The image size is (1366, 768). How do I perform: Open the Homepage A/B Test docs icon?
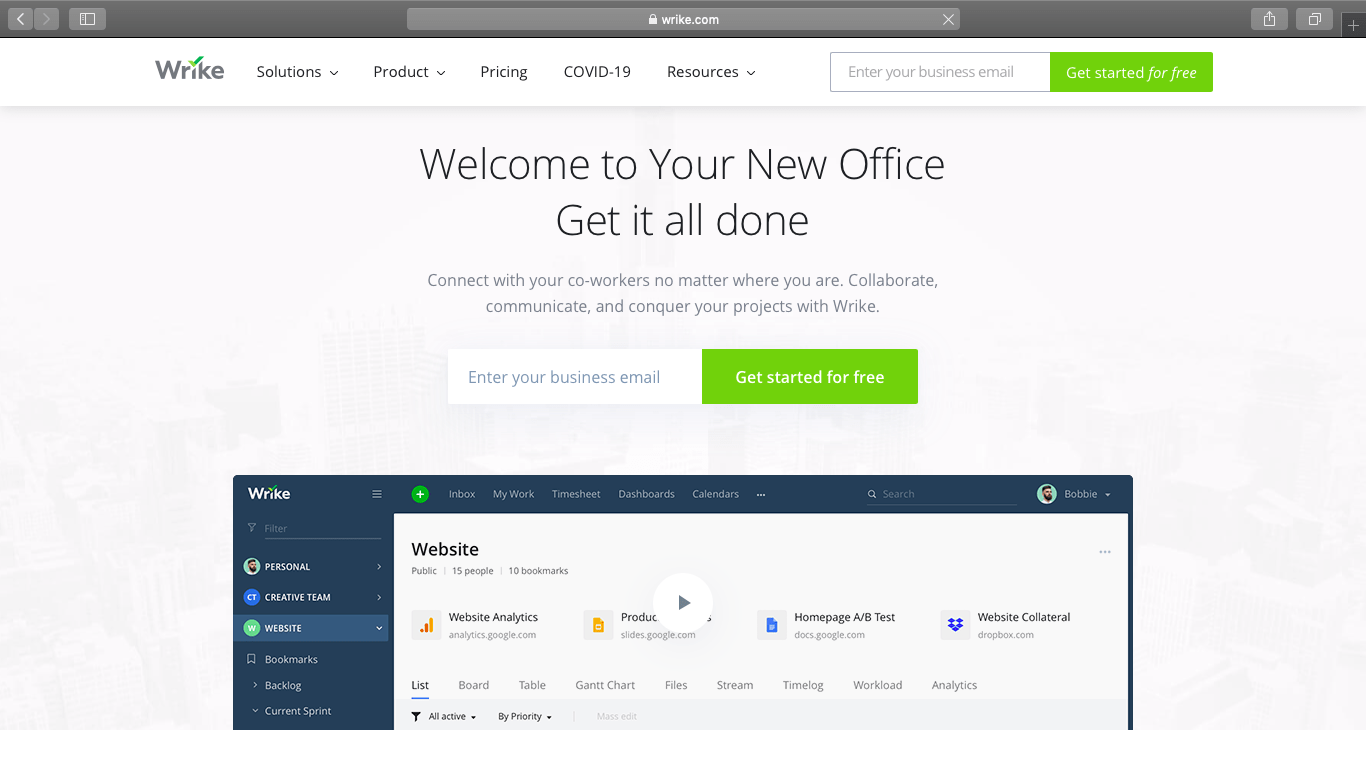pyautogui.click(x=772, y=625)
